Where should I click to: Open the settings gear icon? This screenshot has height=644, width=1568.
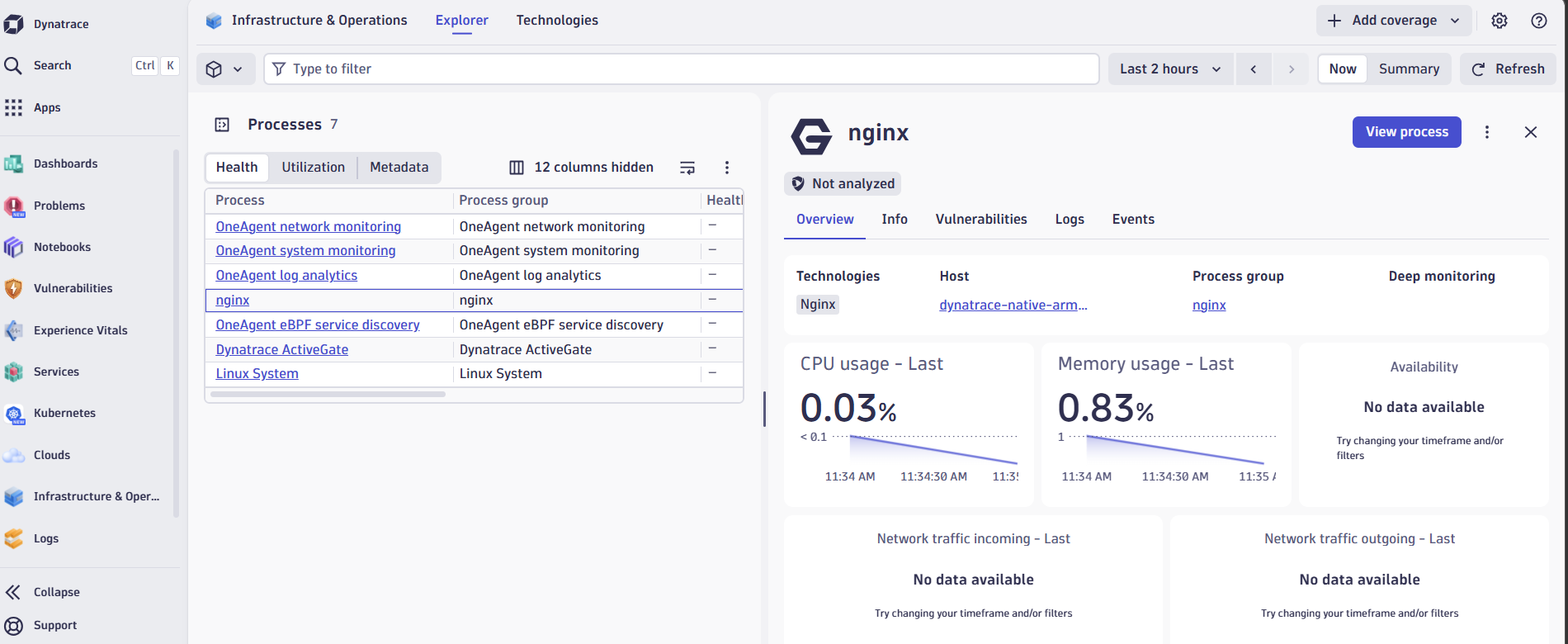coord(1500,21)
